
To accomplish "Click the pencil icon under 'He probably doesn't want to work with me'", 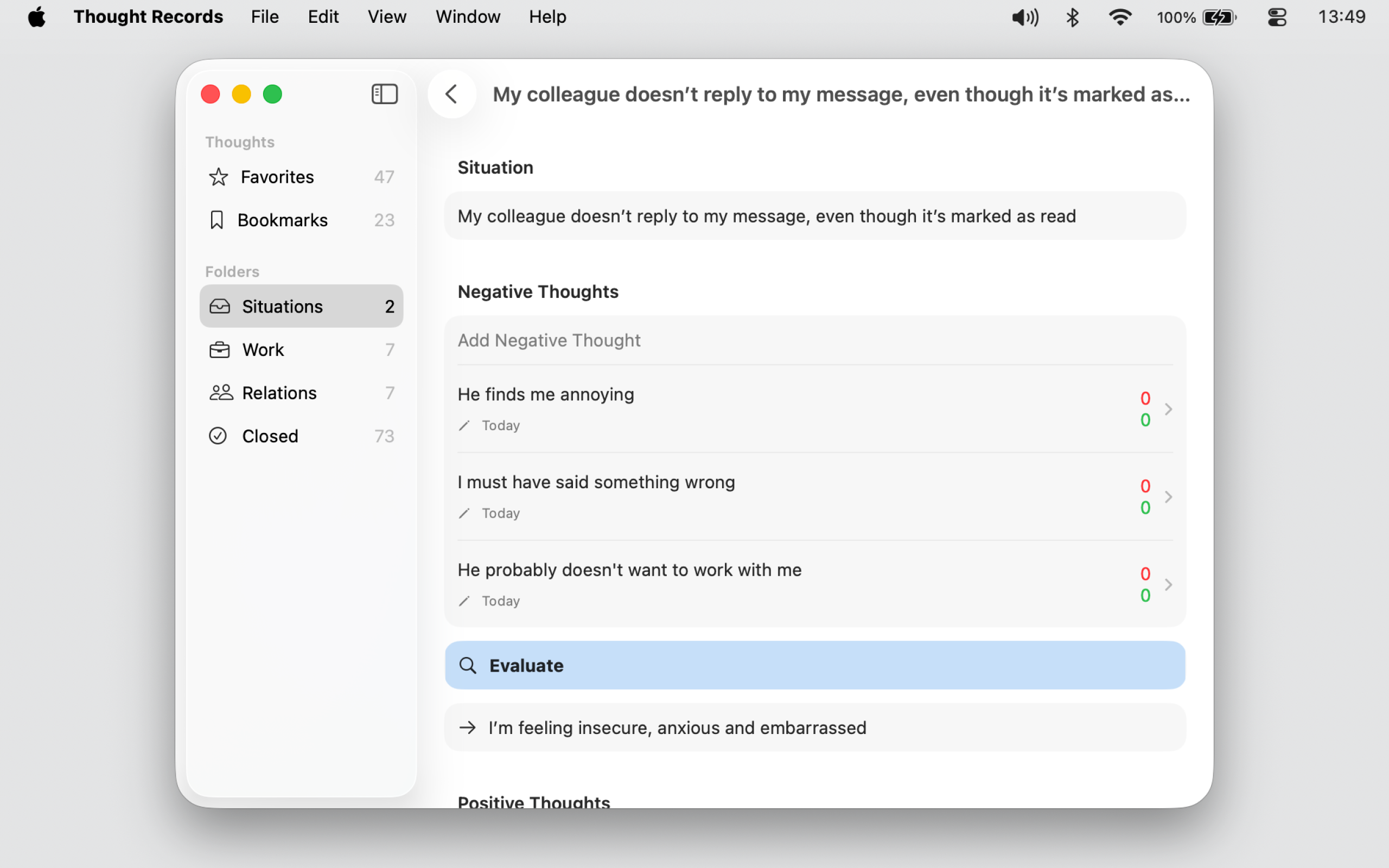I will pos(464,601).
